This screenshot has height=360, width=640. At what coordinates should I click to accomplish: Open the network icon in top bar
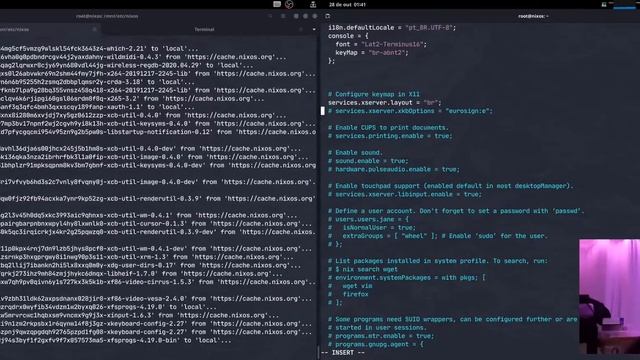coord(313,4)
